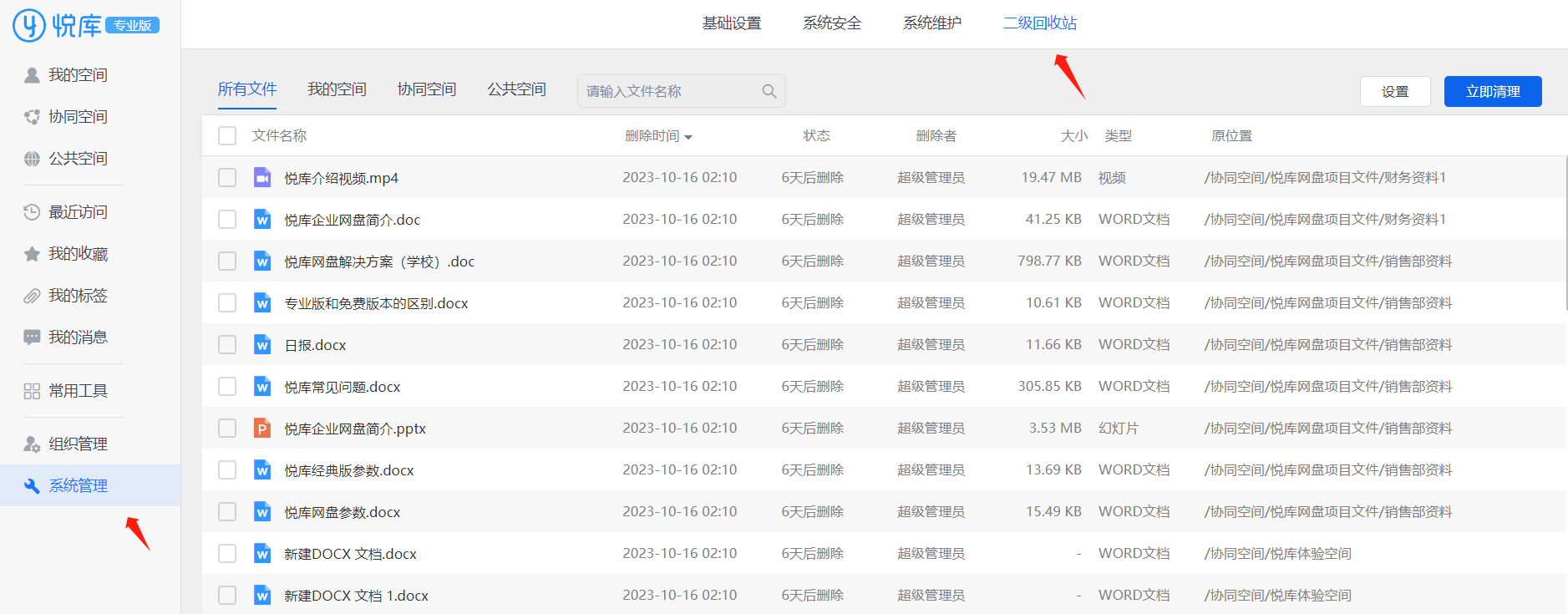Open 组织管理 user-gear icon
Screen dimensions: 1568x614
click(x=32, y=444)
